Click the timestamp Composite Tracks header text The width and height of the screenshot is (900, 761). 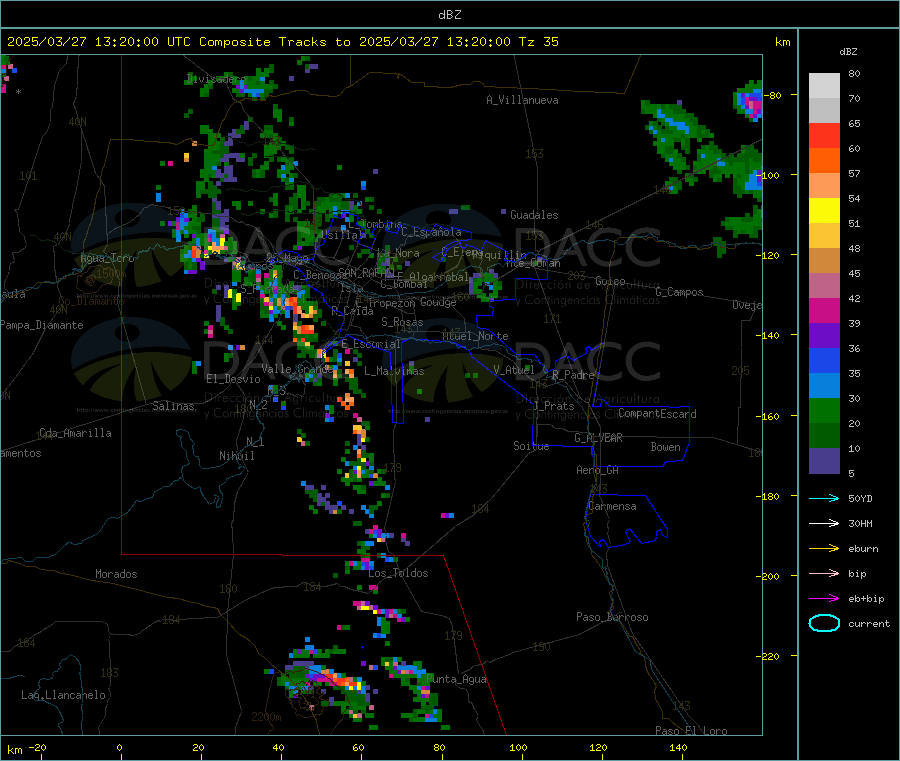click(x=283, y=42)
